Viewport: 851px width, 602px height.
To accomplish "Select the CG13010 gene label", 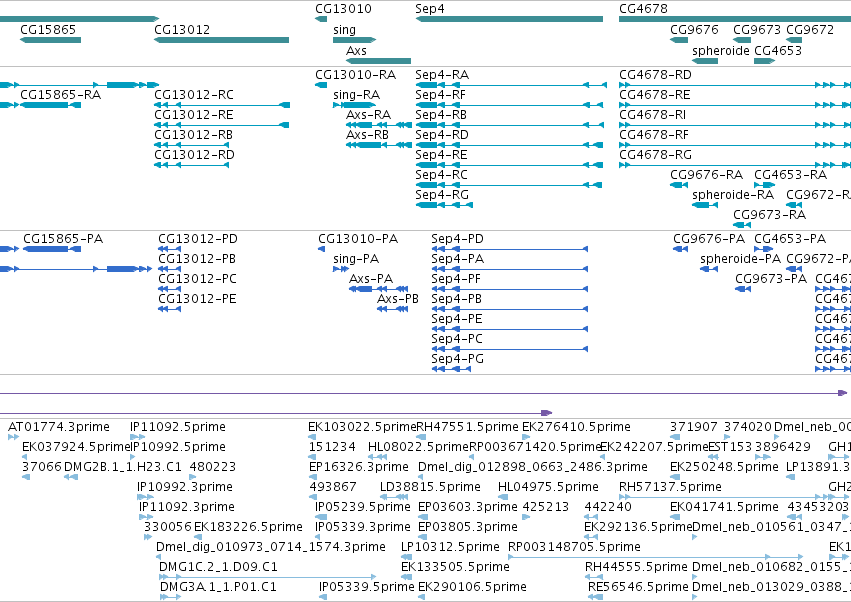I will tap(343, 9).
